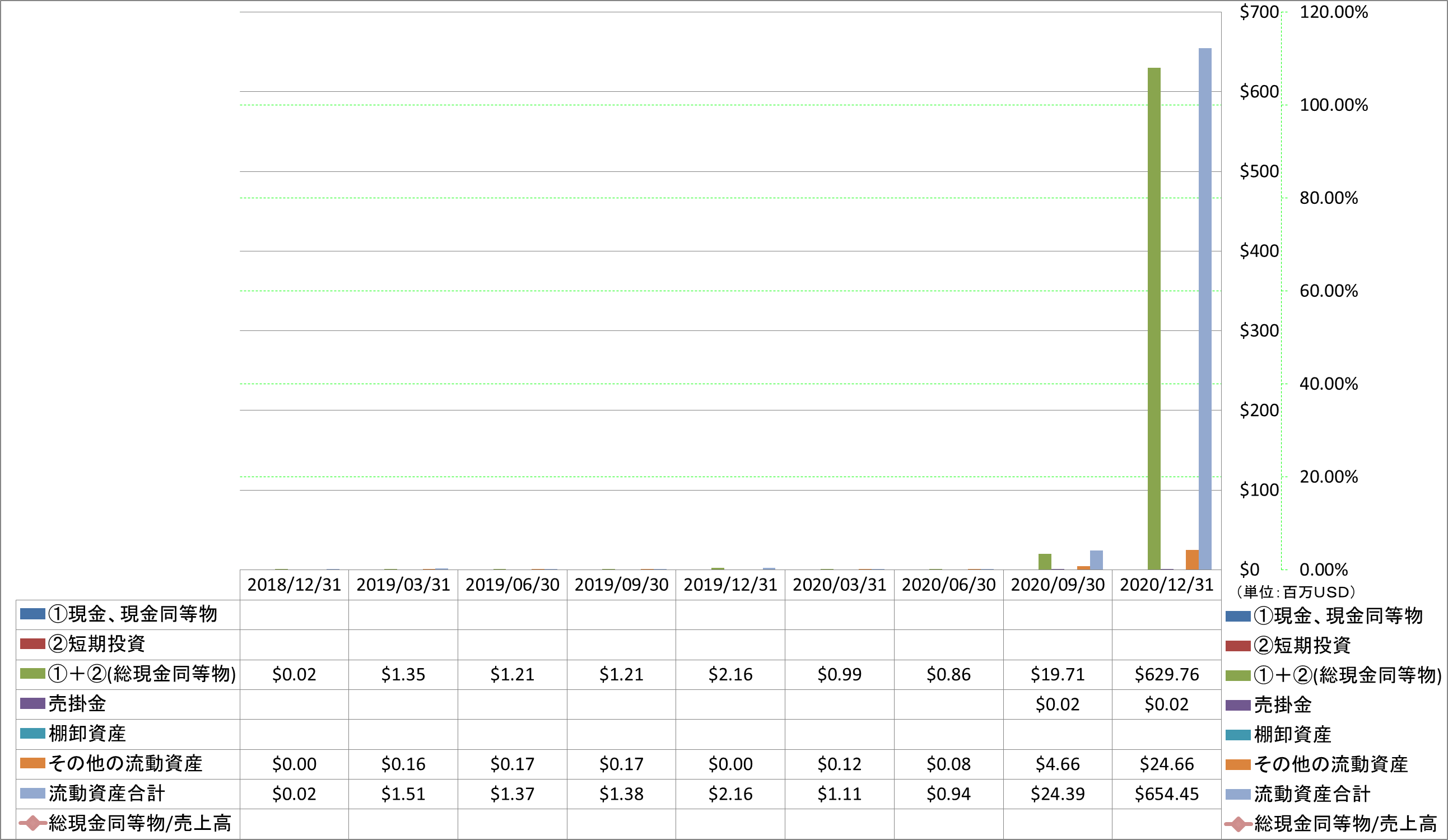Screen dimensions: 1448x840
Task: Select the green bar for 2020/09/30
Action: (x=1045, y=561)
